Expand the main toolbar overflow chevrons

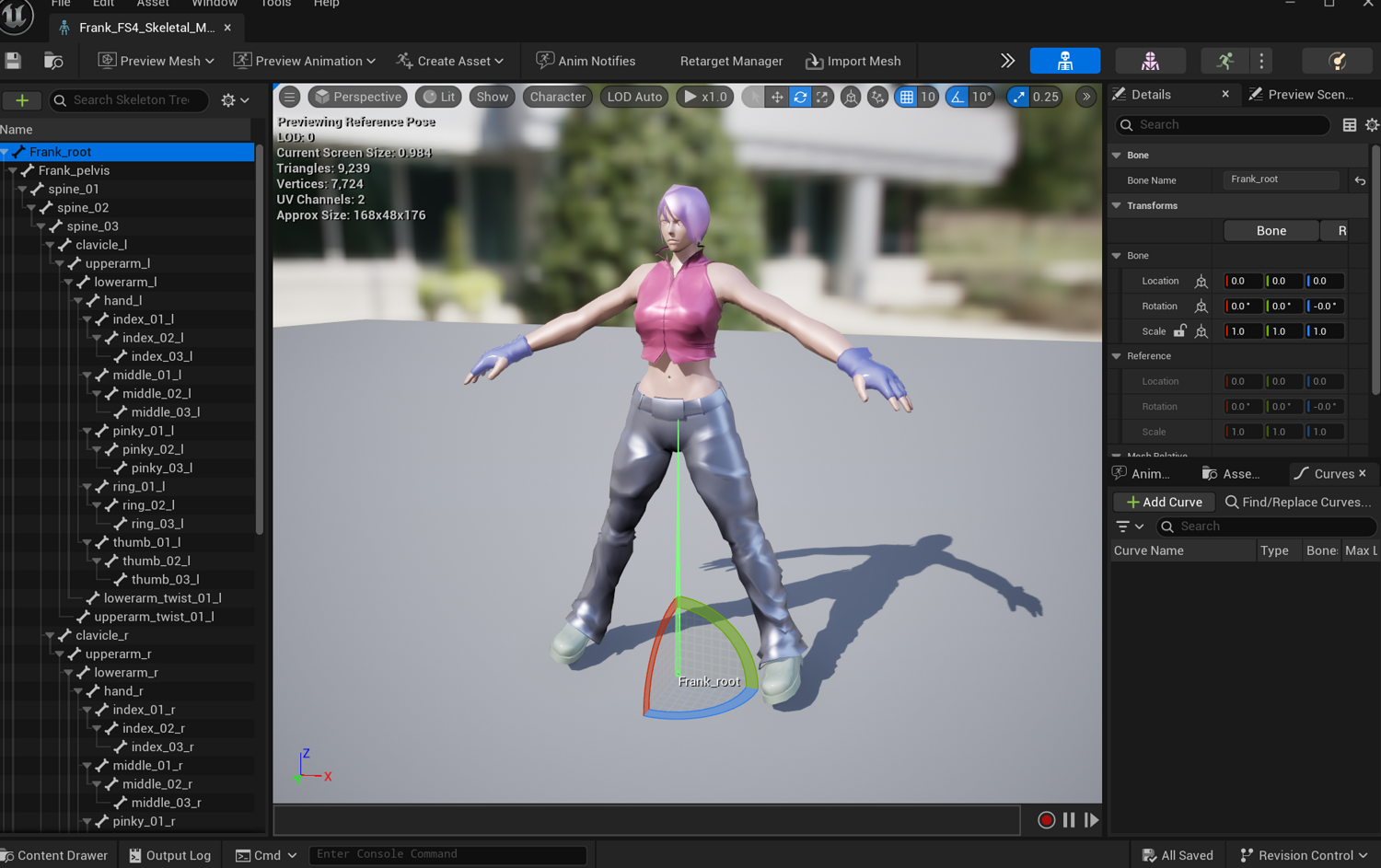[x=1008, y=61]
